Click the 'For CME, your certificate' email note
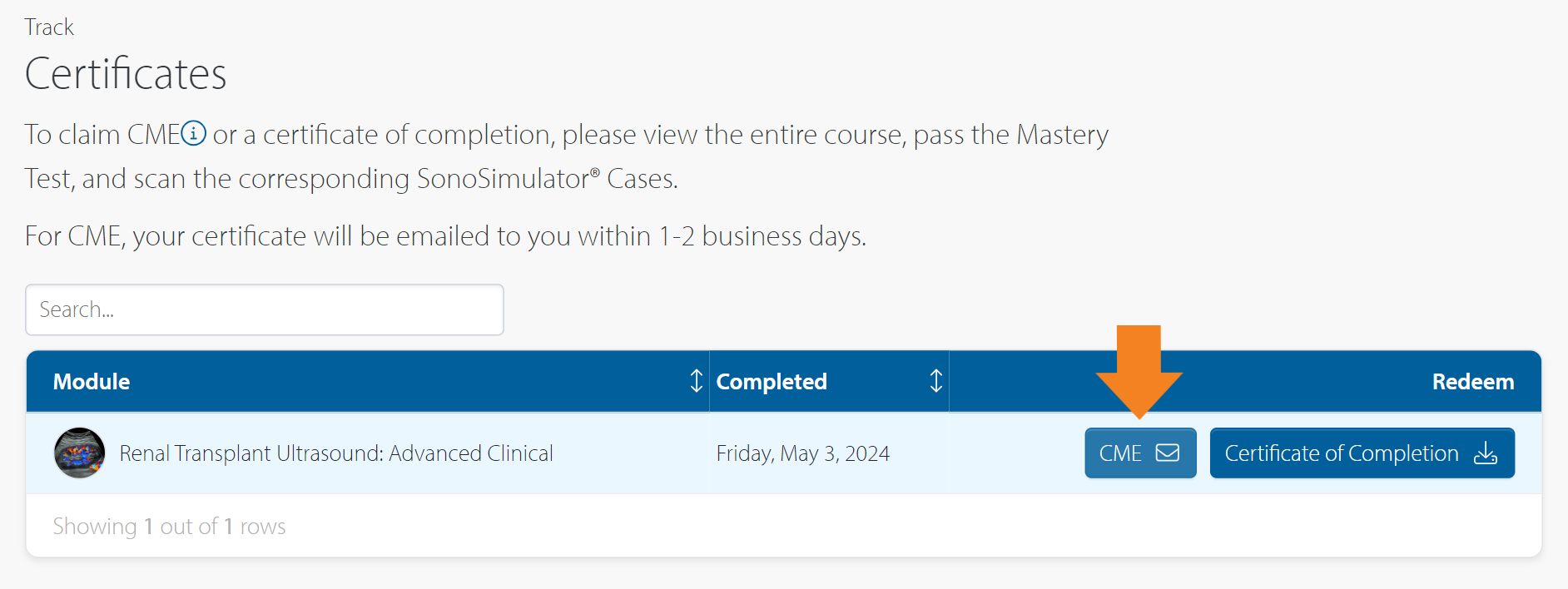The width and height of the screenshot is (1568, 589). click(x=445, y=236)
